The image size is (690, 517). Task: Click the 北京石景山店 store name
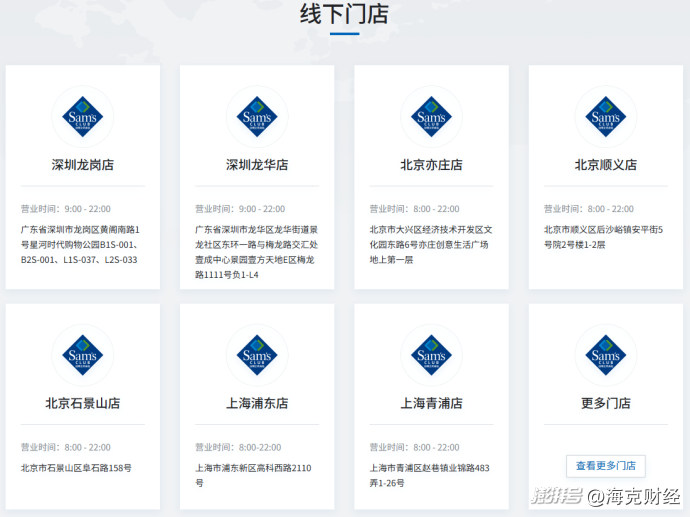(83, 403)
